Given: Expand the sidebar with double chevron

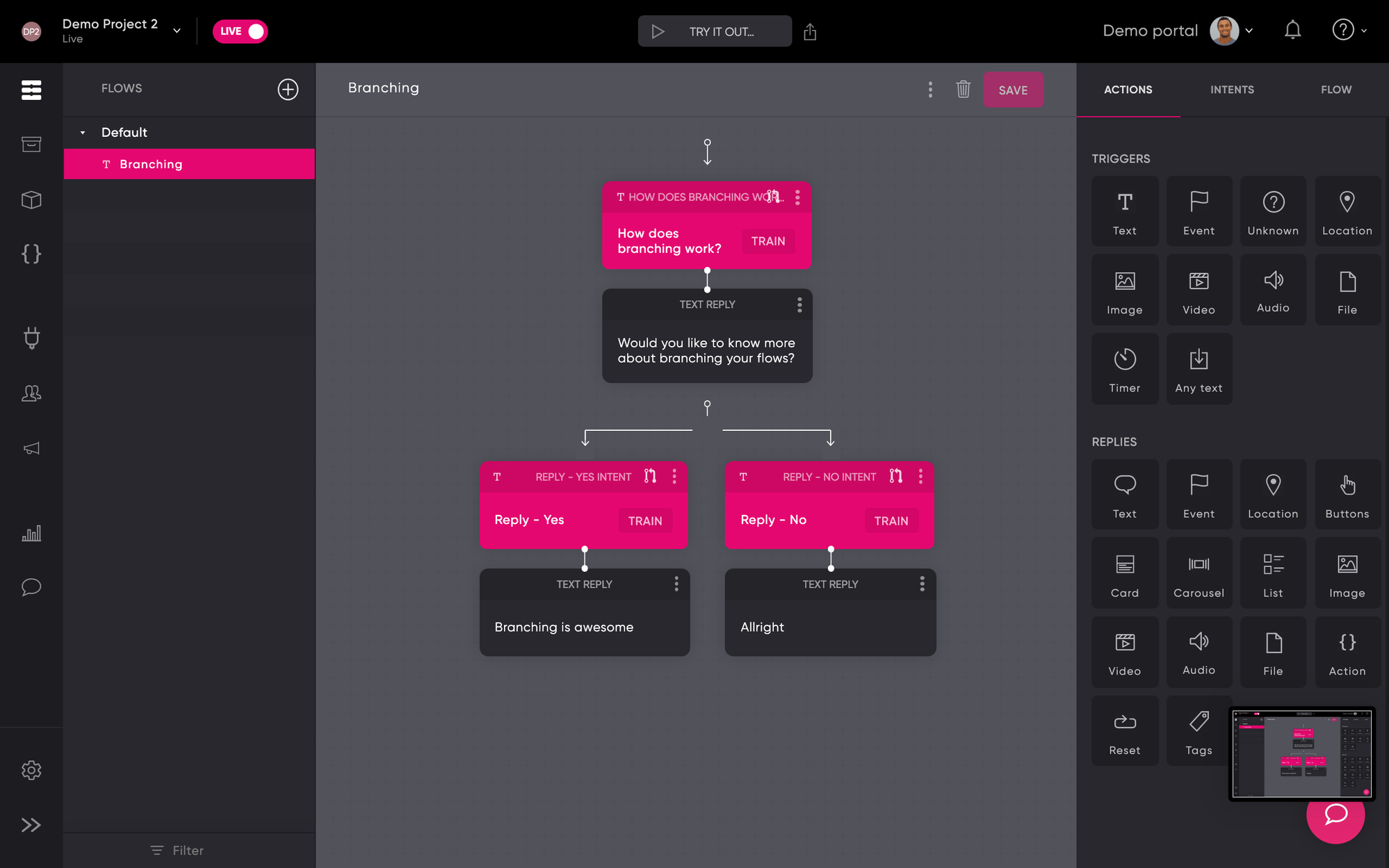Looking at the screenshot, I should point(31,825).
